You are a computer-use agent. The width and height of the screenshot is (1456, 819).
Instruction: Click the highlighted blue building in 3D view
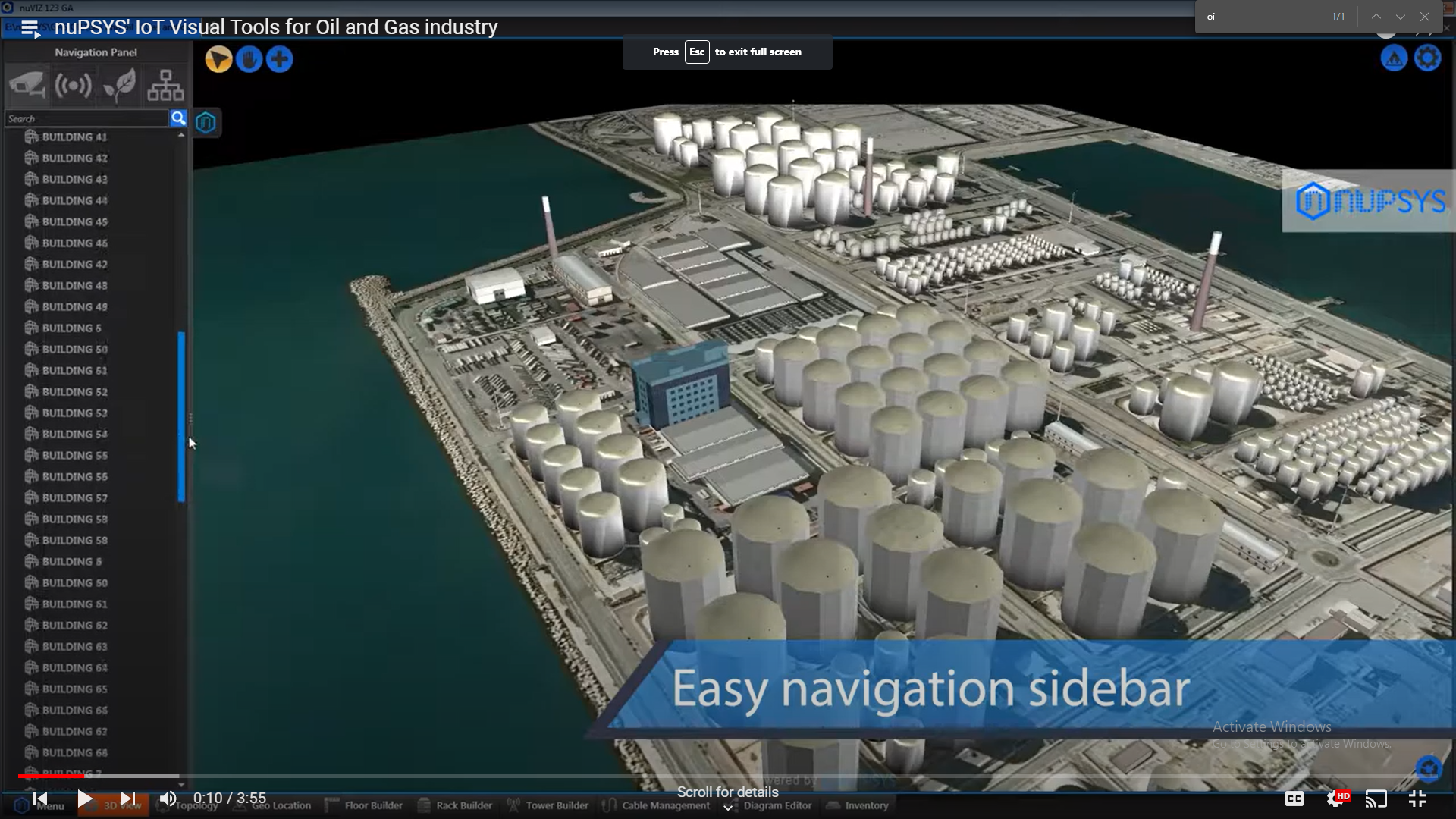pos(681,384)
